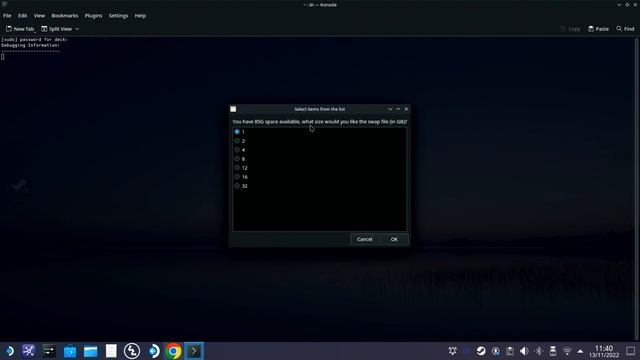640x360 pixels.
Task: Open Find in the Konsole toolbar
Action: [x=625, y=29]
